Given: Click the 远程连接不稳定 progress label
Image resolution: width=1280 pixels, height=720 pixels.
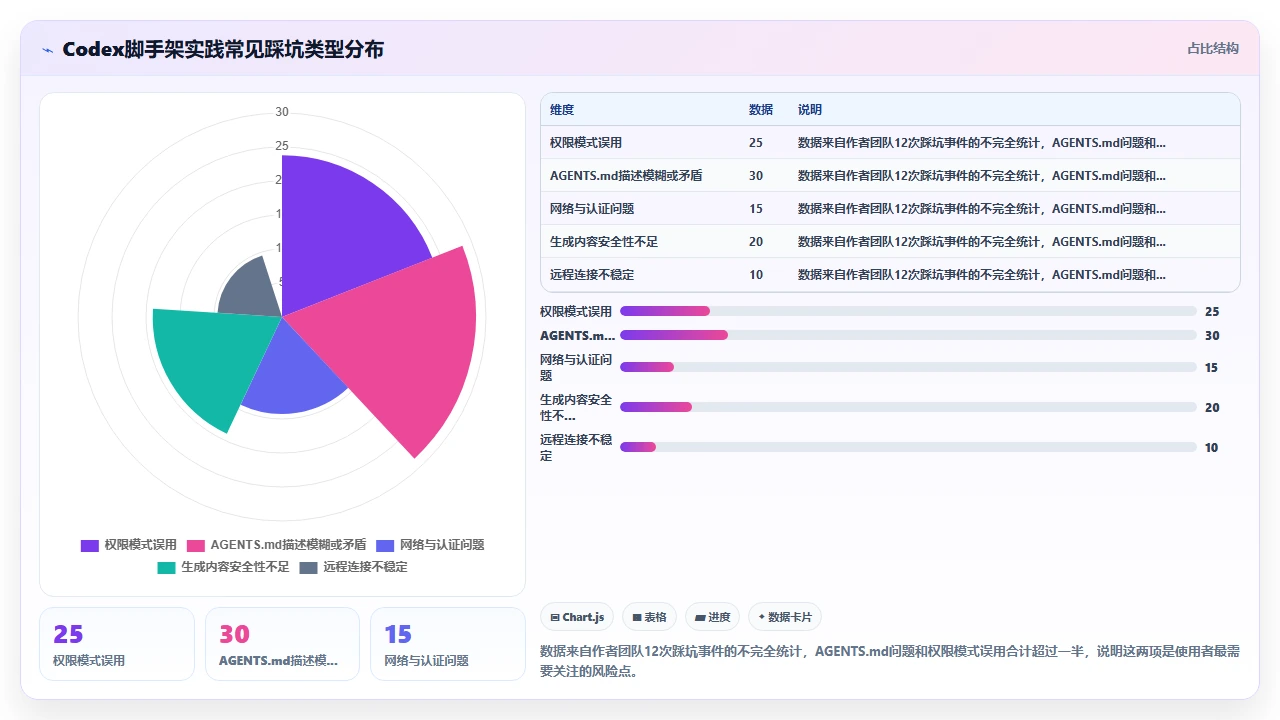Looking at the screenshot, I should pyautogui.click(x=576, y=447).
